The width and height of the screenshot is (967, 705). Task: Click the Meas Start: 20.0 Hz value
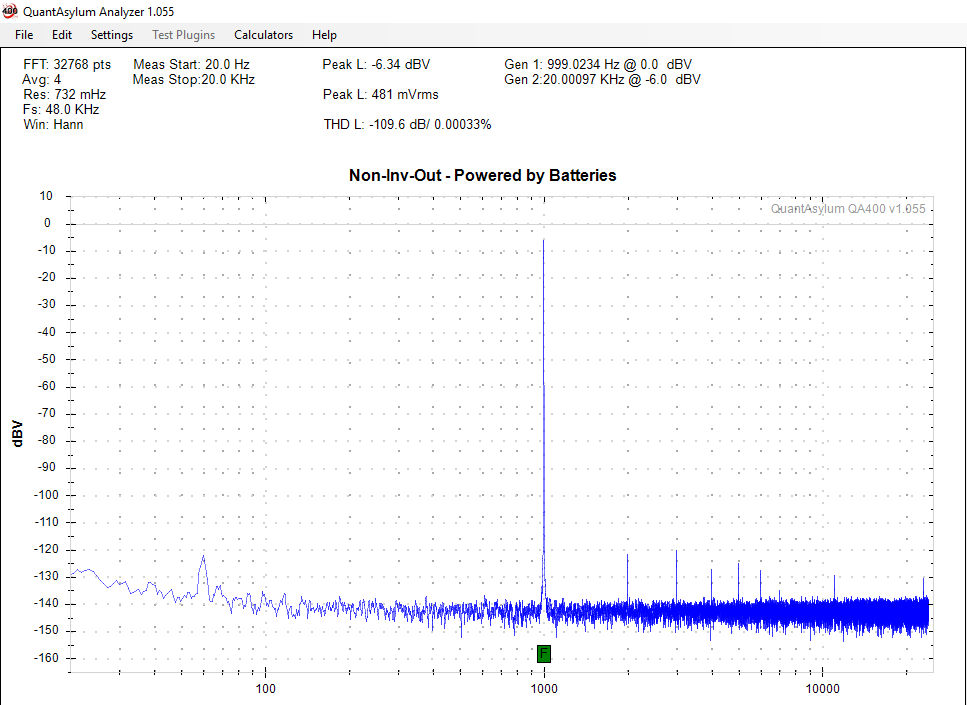pyautogui.click(x=191, y=64)
